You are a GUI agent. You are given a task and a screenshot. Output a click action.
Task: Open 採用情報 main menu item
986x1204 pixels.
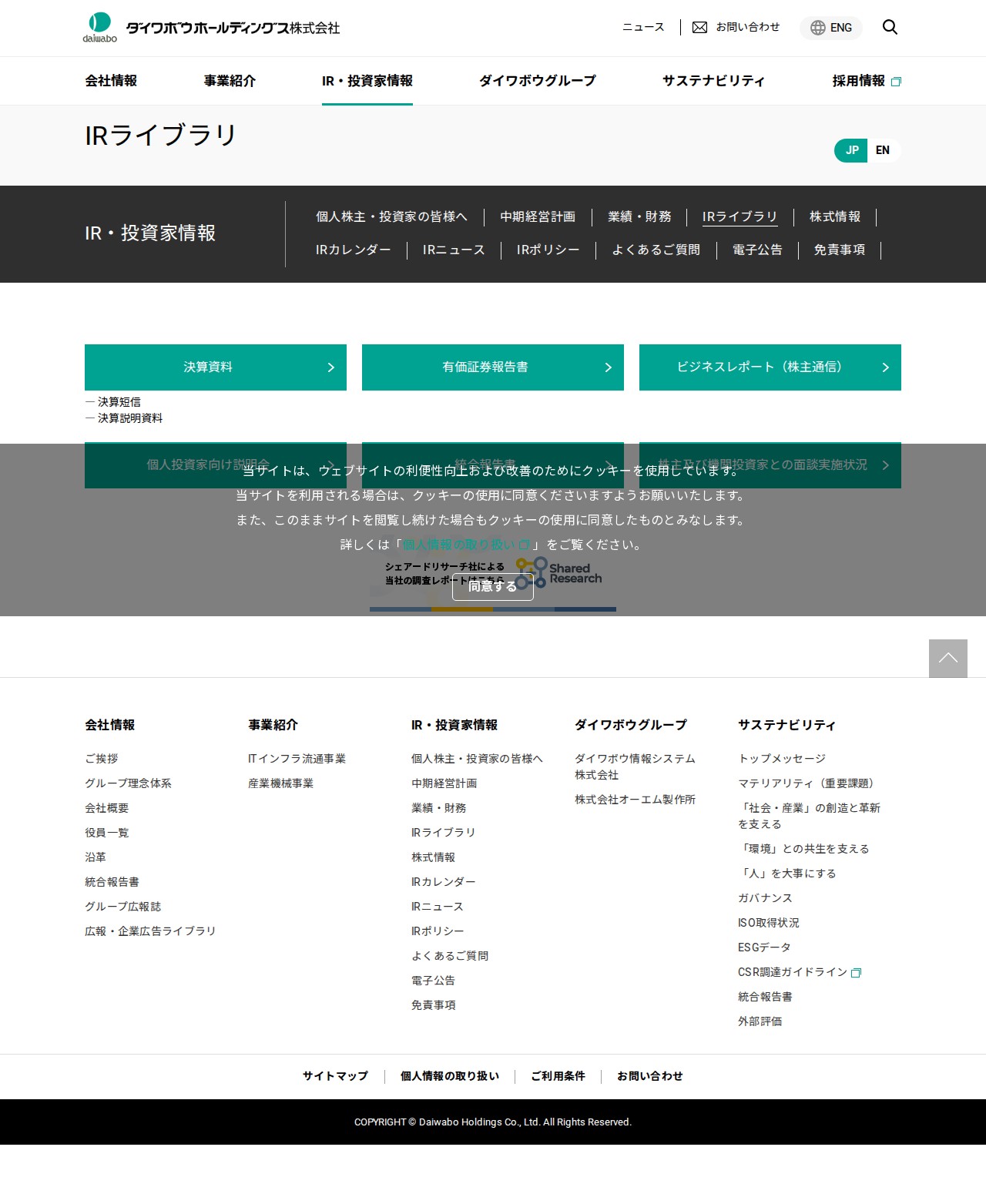867,81
